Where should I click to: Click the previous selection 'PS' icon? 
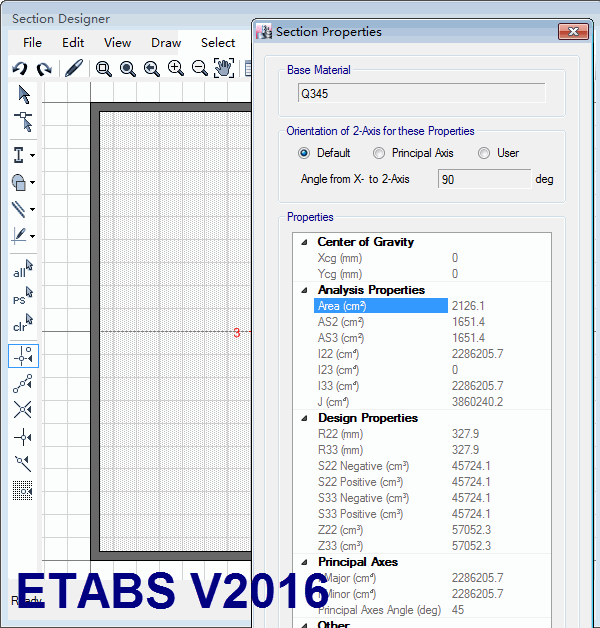coord(23,296)
